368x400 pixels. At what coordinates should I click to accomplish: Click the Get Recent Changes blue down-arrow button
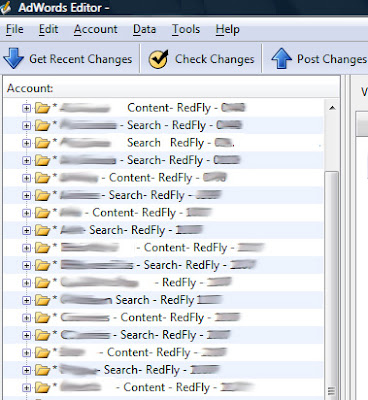click(68, 59)
